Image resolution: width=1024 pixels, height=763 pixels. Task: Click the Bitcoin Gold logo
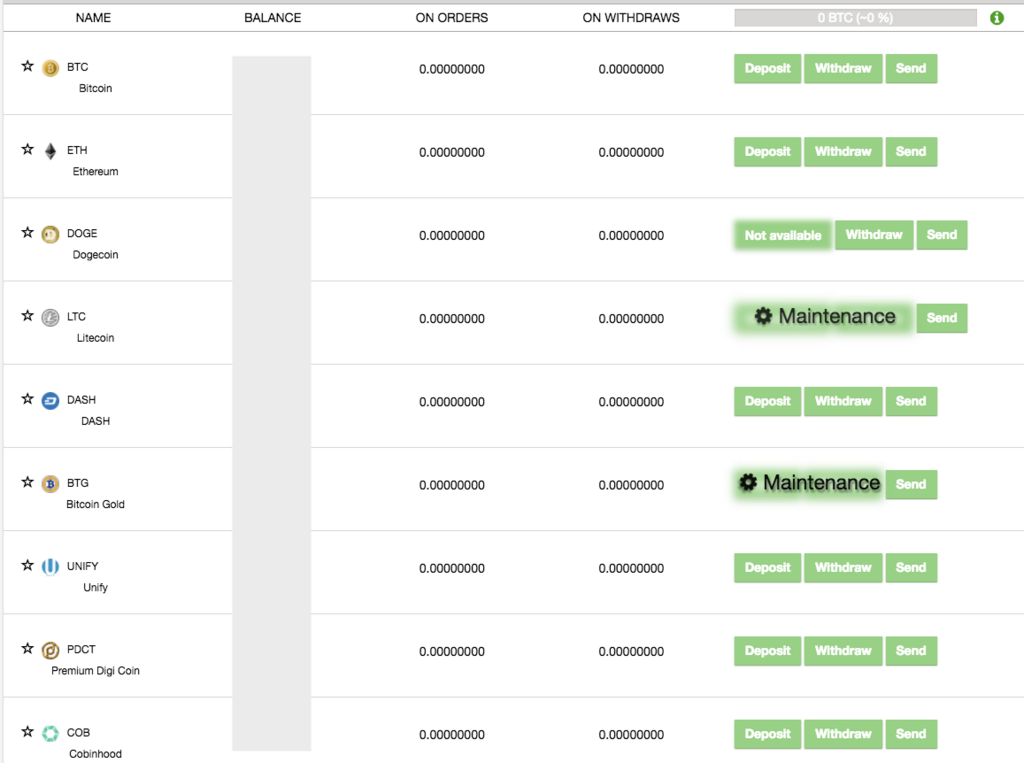[x=50, y=484]
